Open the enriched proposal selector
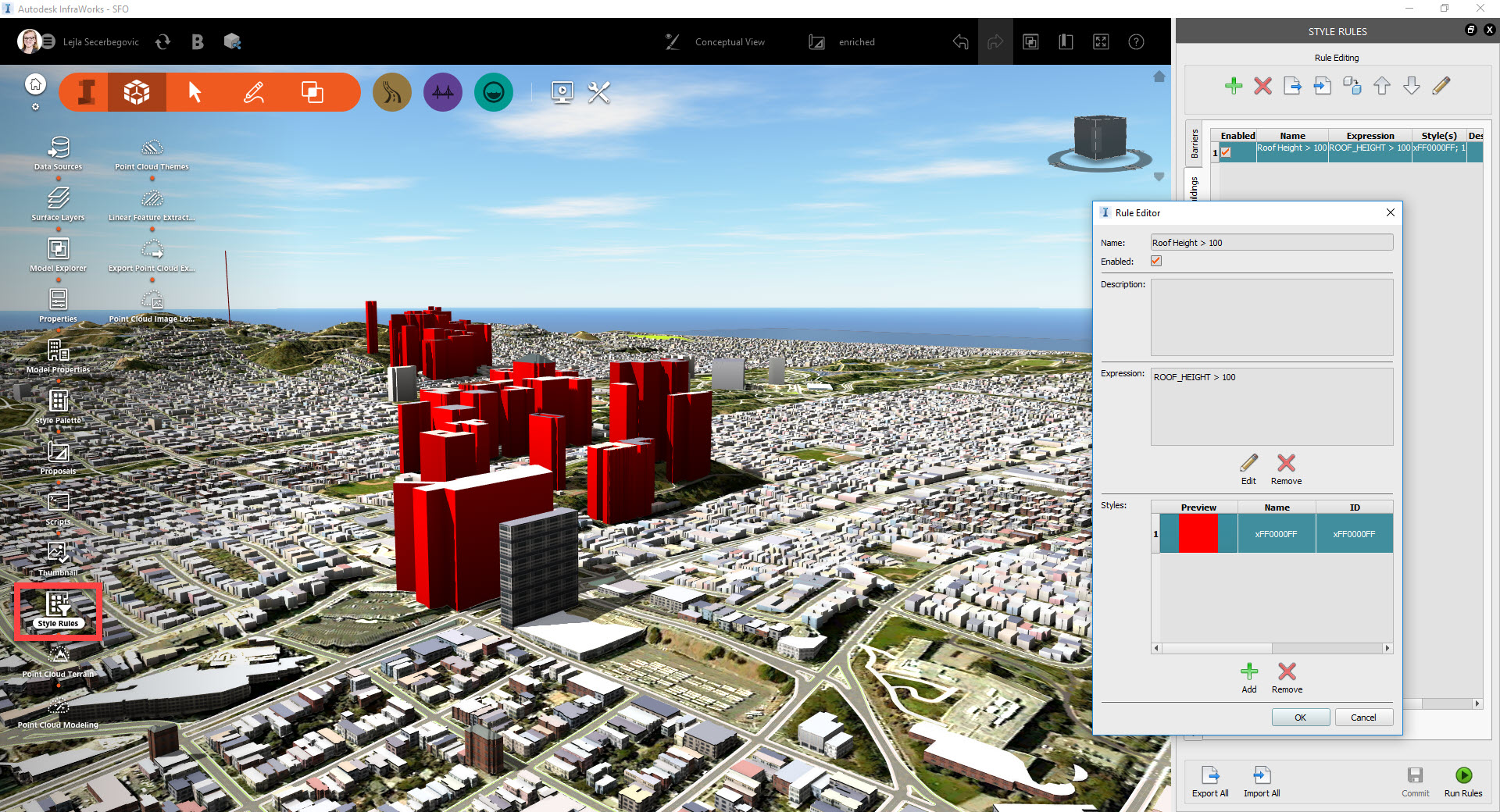The height and width of the screenshot is (812, 1500). pos(855,41)
